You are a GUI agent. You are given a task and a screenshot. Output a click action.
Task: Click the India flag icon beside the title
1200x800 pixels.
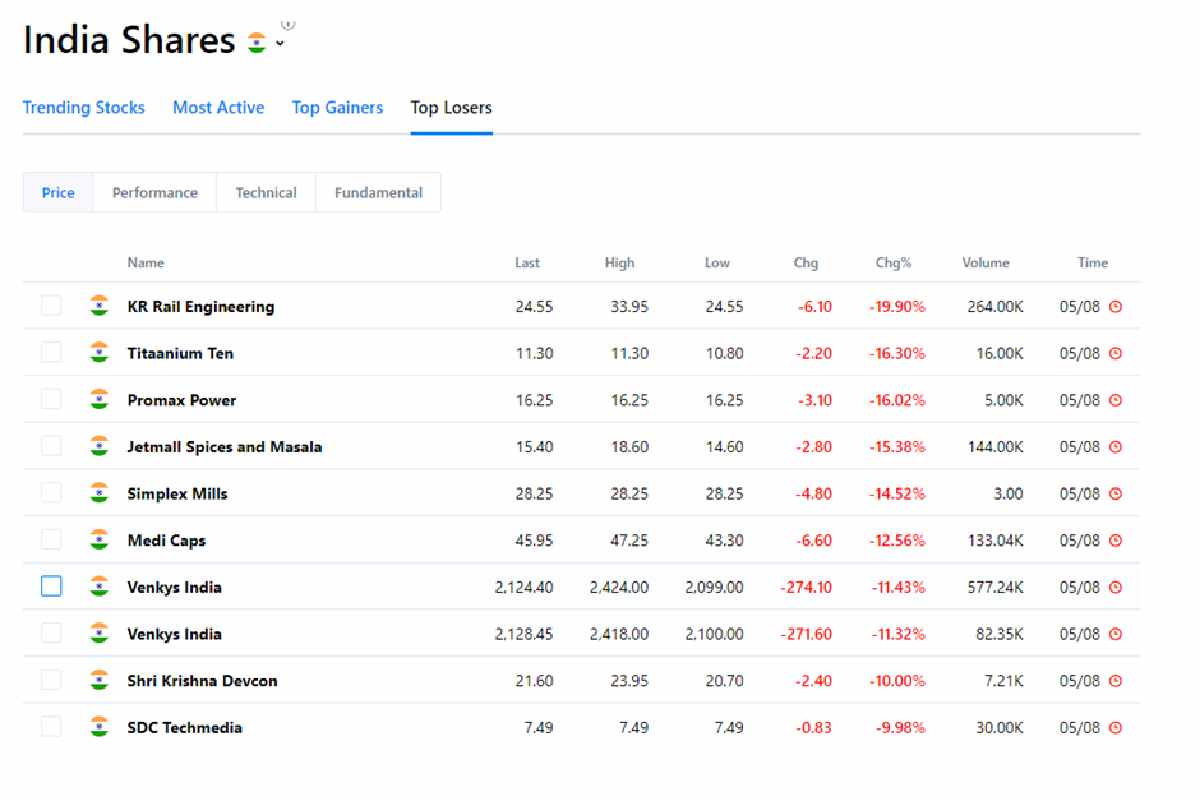pos(257,43)
